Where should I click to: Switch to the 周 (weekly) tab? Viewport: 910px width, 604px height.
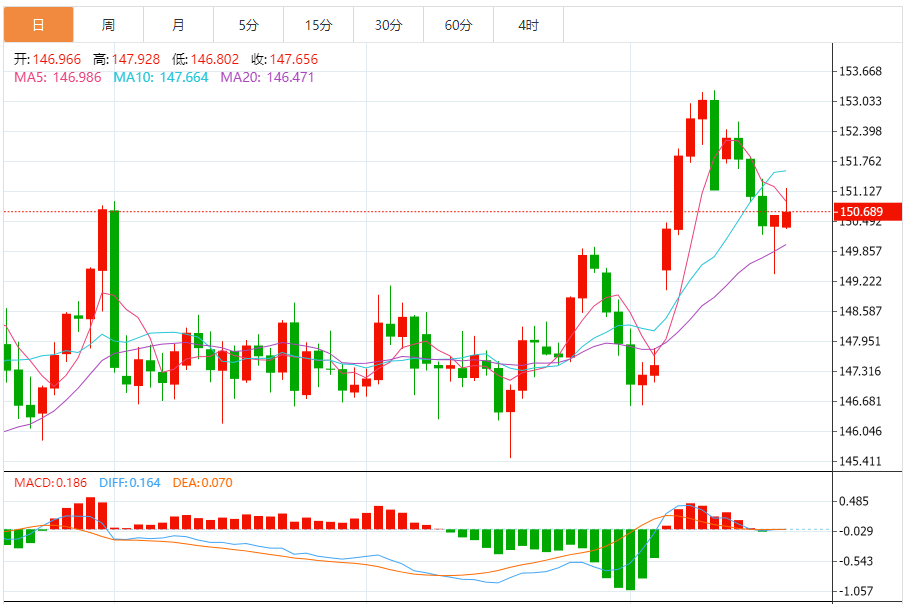tap(108, 25)
